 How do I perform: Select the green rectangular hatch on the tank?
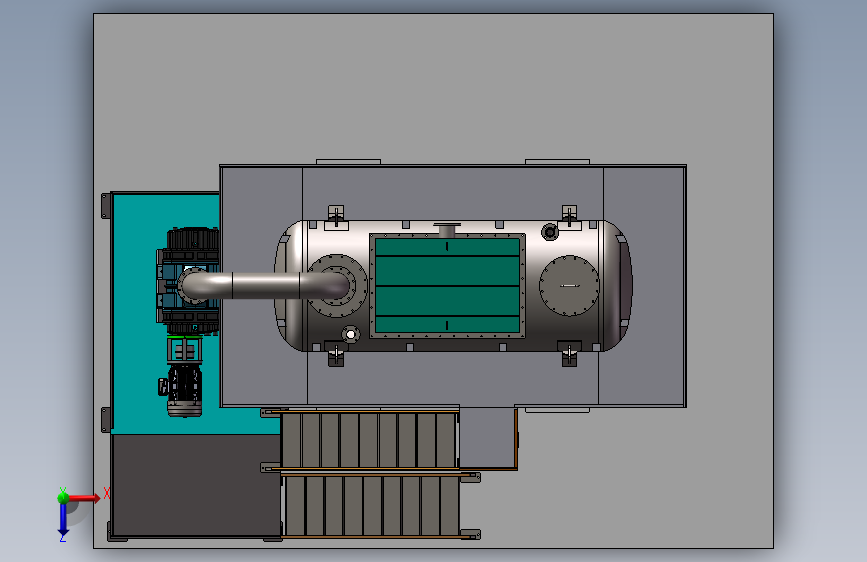[x=447, y=285]
